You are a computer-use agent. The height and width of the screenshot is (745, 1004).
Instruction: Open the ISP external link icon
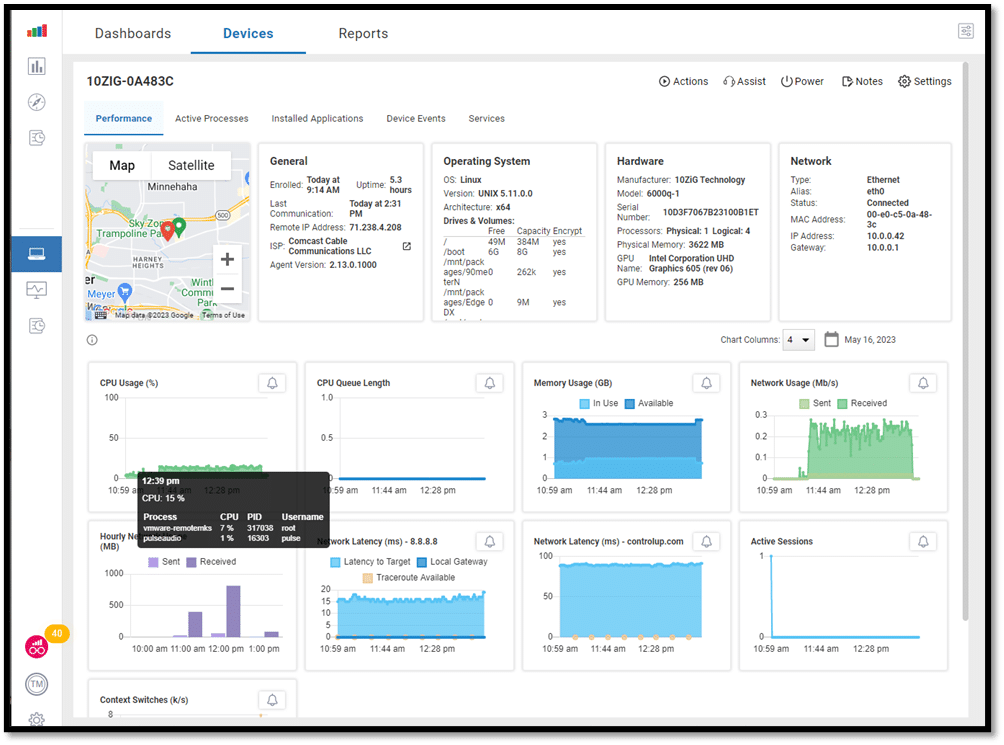coord(407,246)
